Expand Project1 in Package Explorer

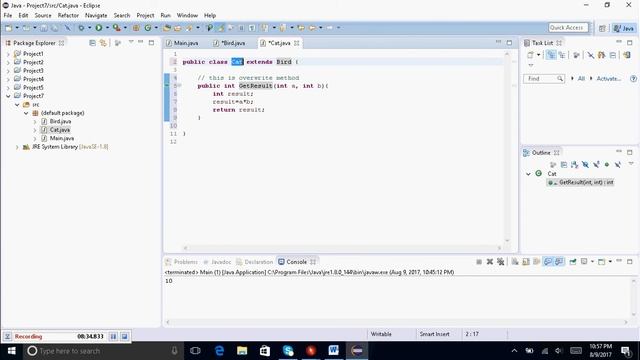click(x=8, y=54)
